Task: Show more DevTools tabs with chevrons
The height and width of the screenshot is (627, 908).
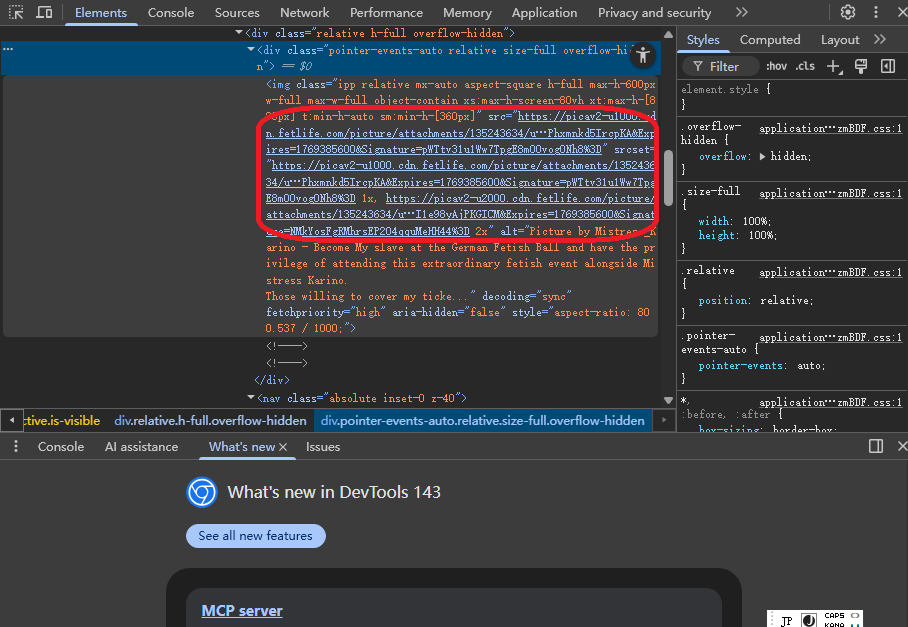Action: (741, 13)
